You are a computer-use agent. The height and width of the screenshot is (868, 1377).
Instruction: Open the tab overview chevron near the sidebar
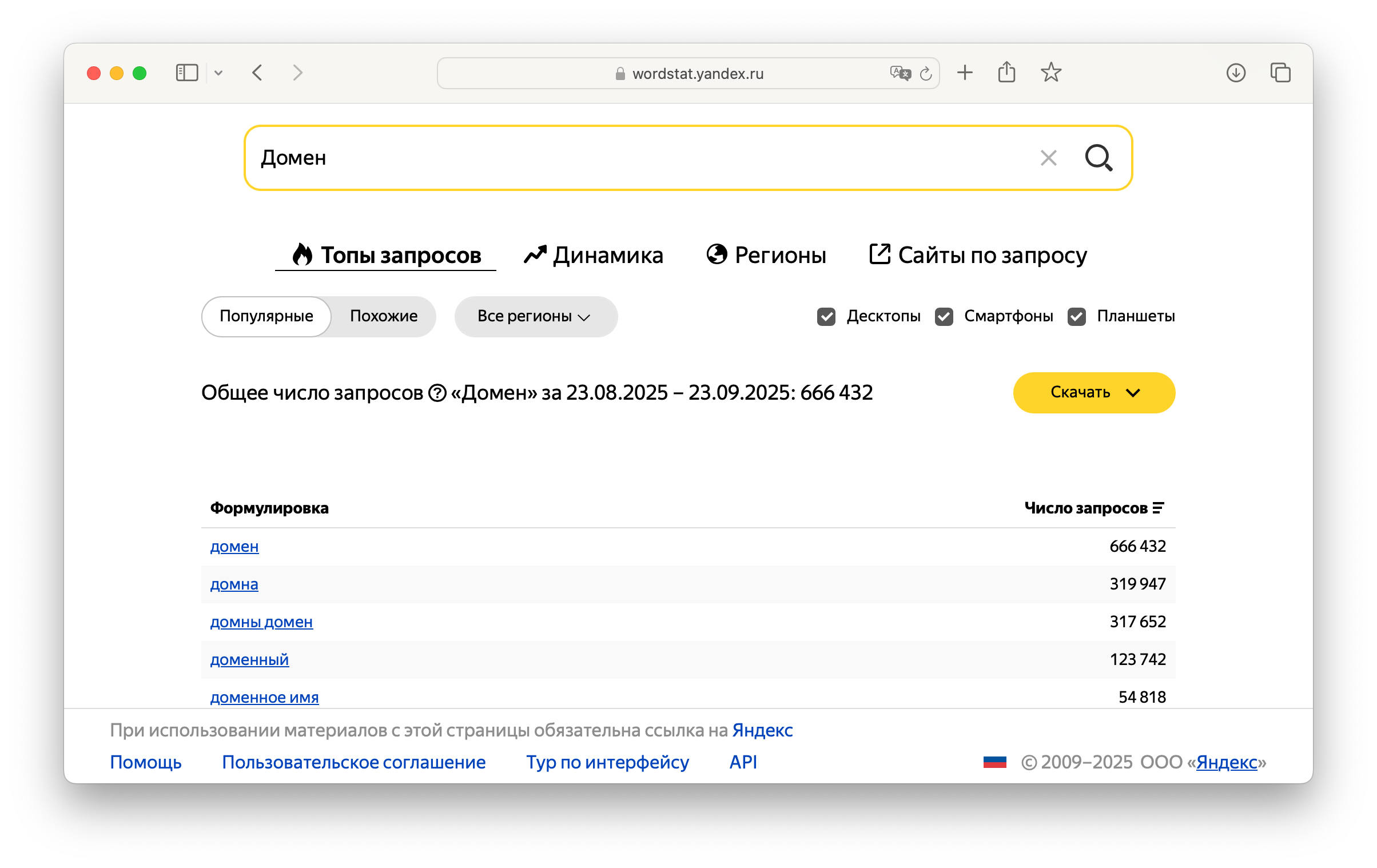point(219,73)
